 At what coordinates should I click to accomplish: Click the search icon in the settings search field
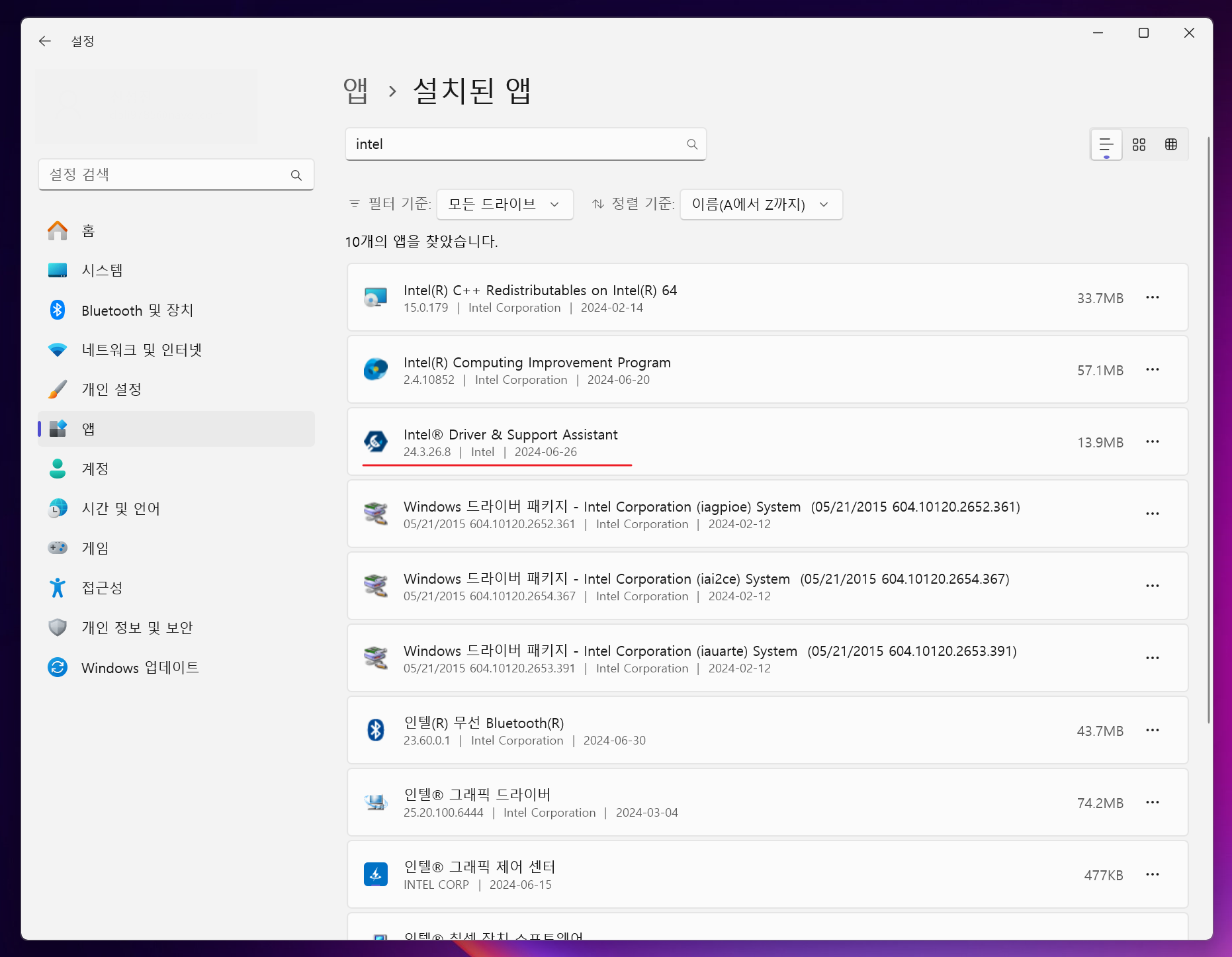pyautogui.click(x=296, y=175)
